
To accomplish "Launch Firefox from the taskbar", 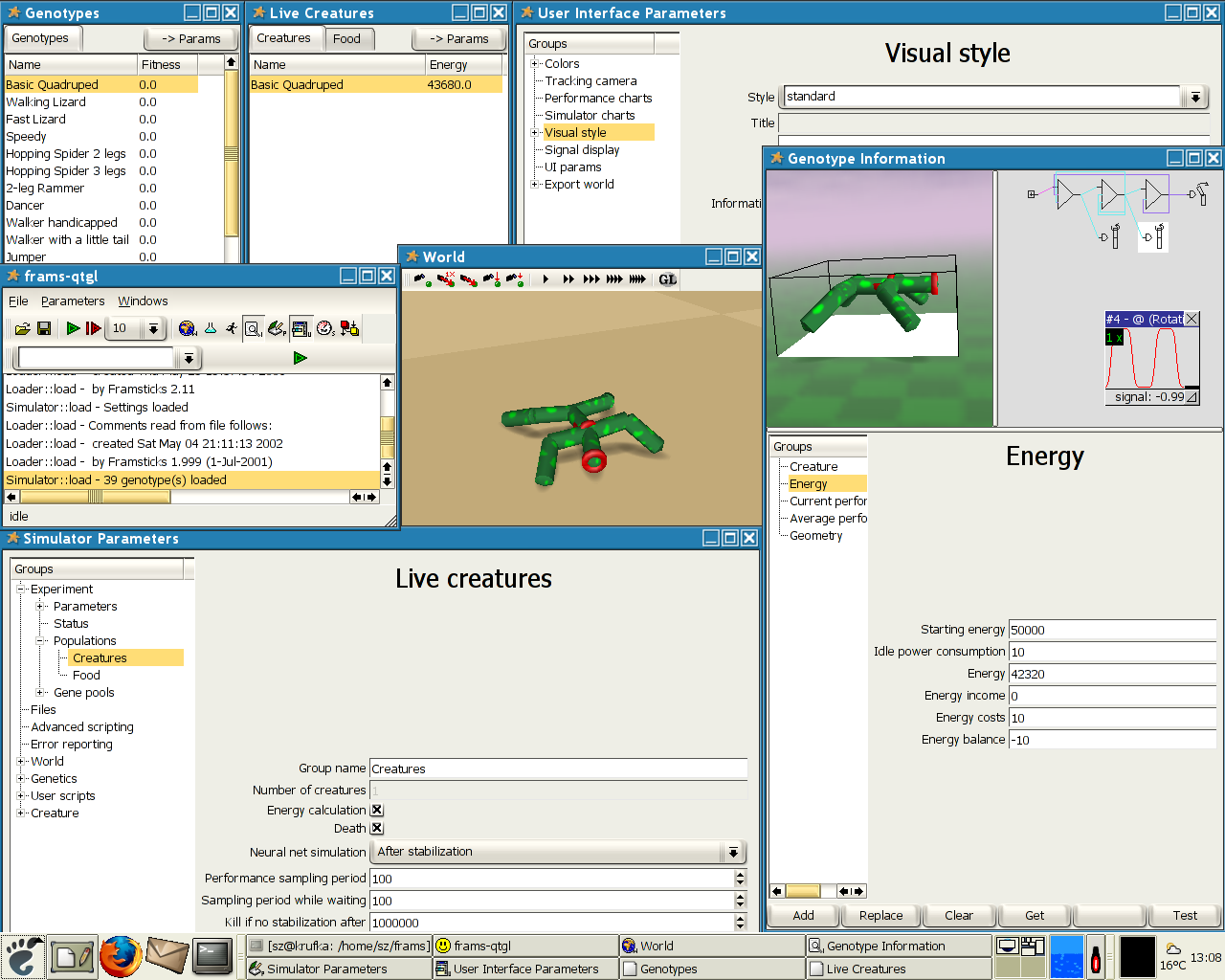I will click(121, 956).
